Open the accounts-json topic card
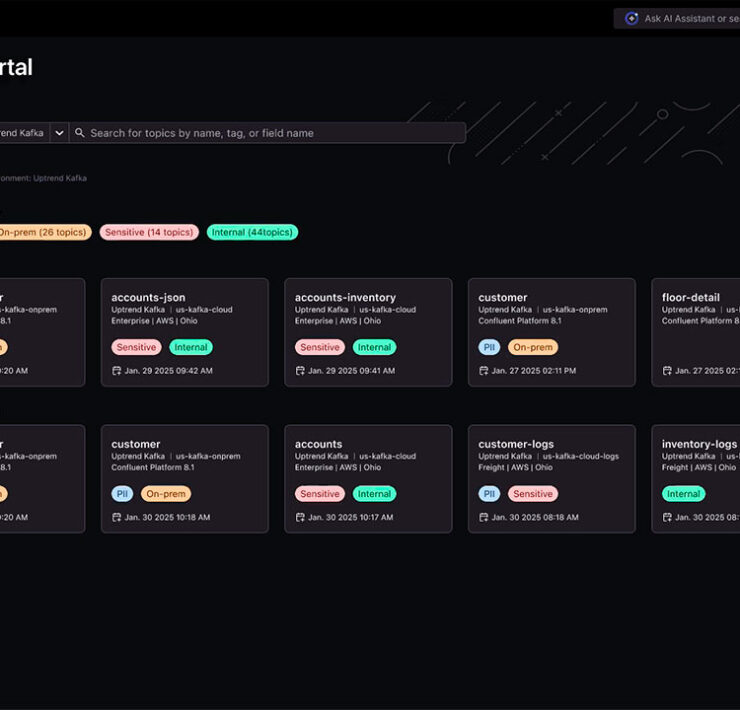 click(x=185, y=332)
